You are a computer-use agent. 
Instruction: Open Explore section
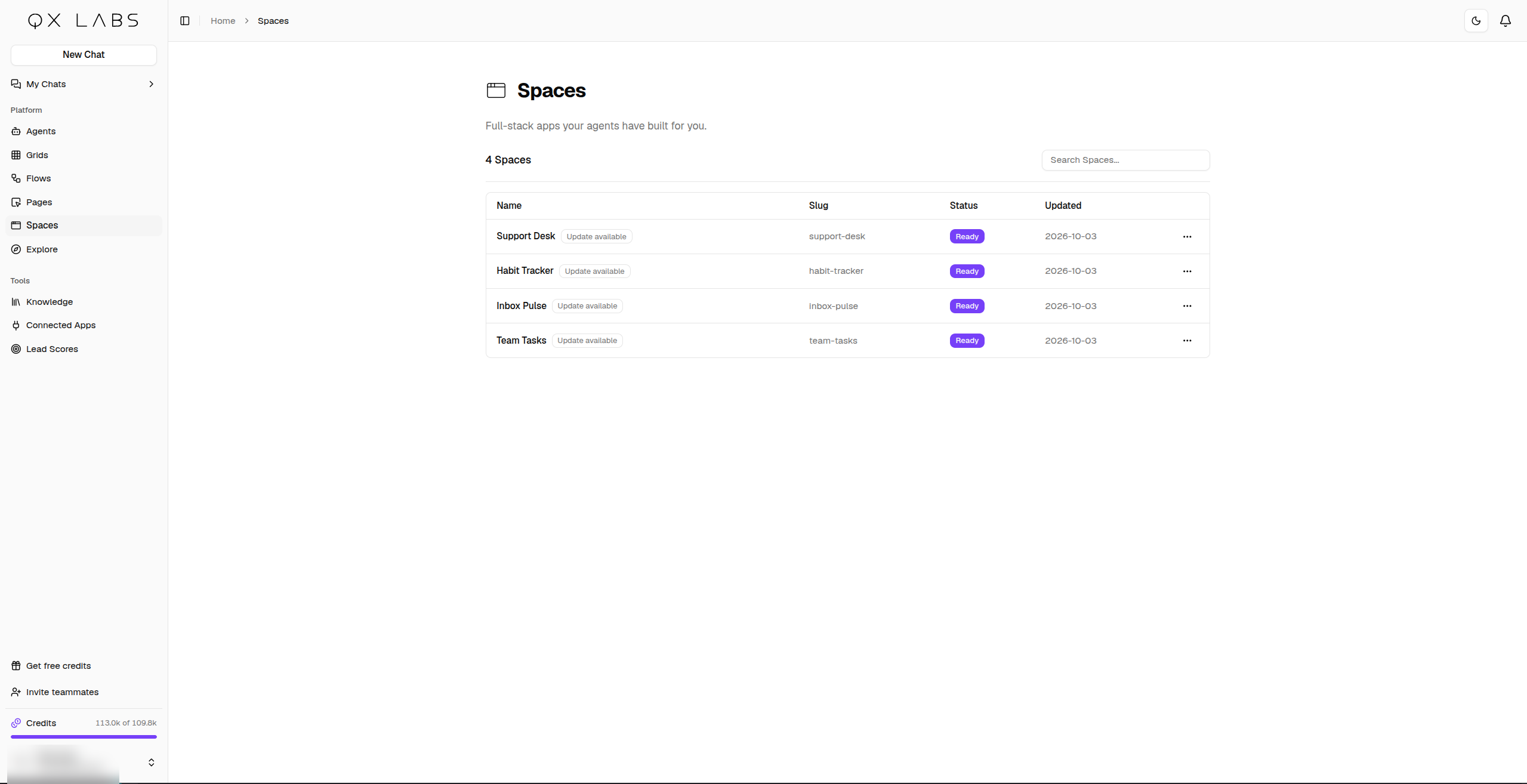point(84,249)
